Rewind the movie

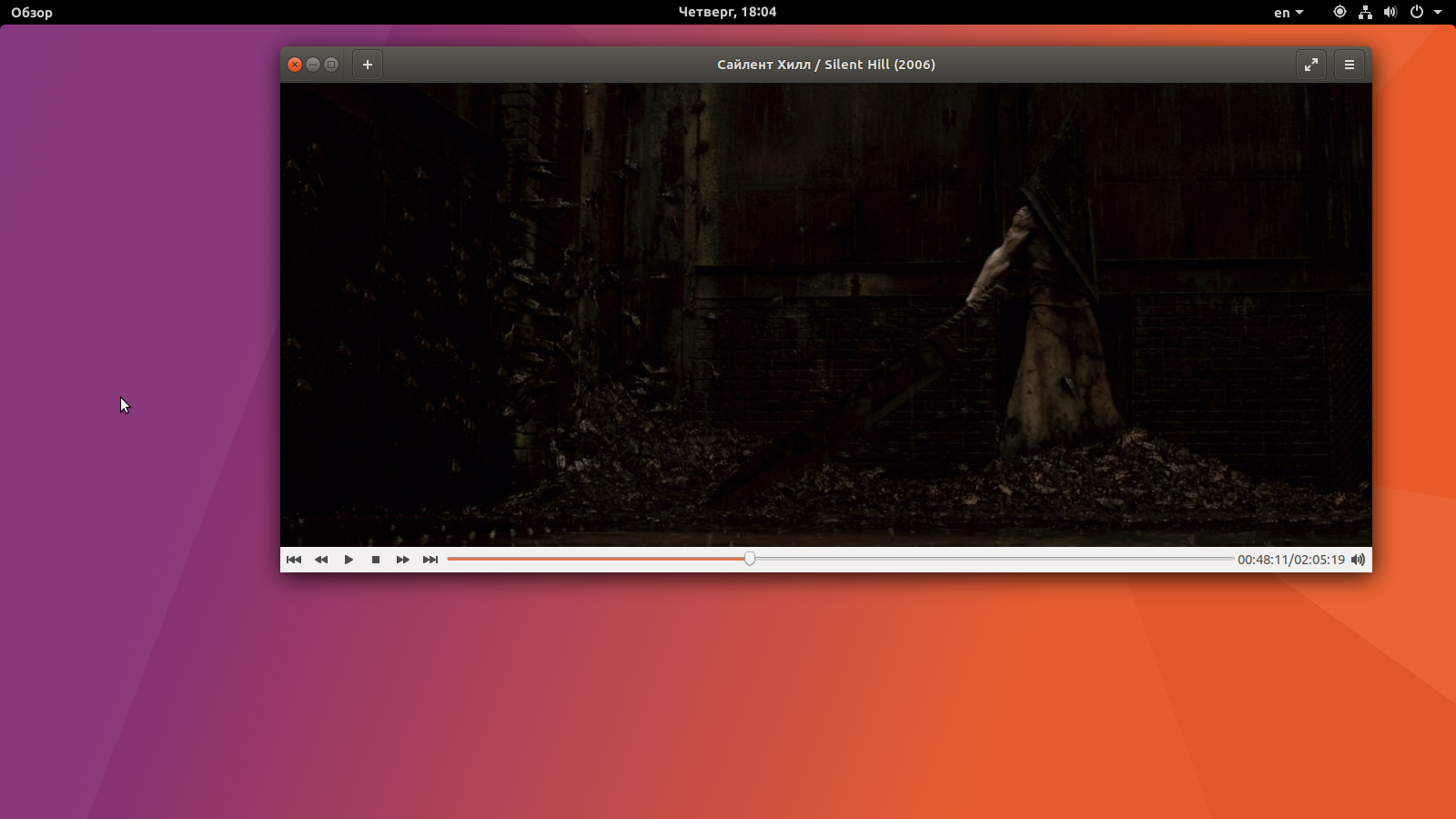pyautogui.click(x=321, y=560)
